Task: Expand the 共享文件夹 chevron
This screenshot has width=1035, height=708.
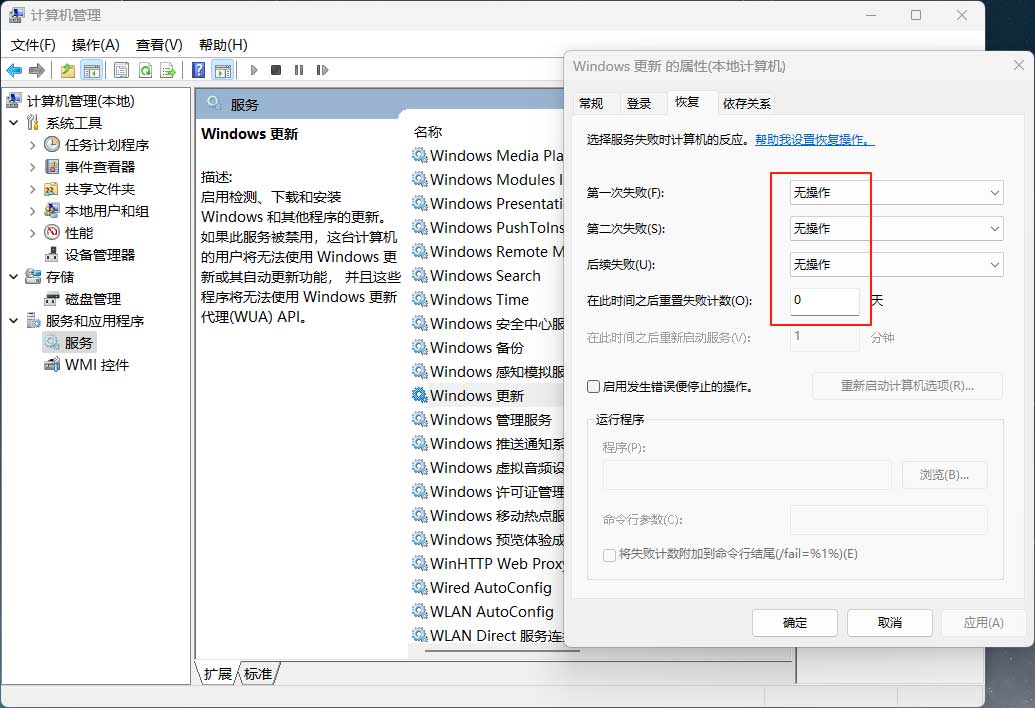Action: tap(32, 189)
